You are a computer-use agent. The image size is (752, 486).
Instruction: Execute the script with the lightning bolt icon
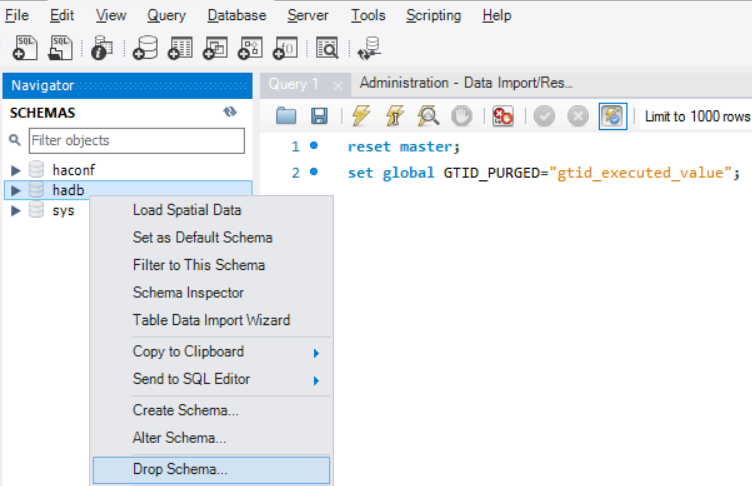click(x=362, y=116)
